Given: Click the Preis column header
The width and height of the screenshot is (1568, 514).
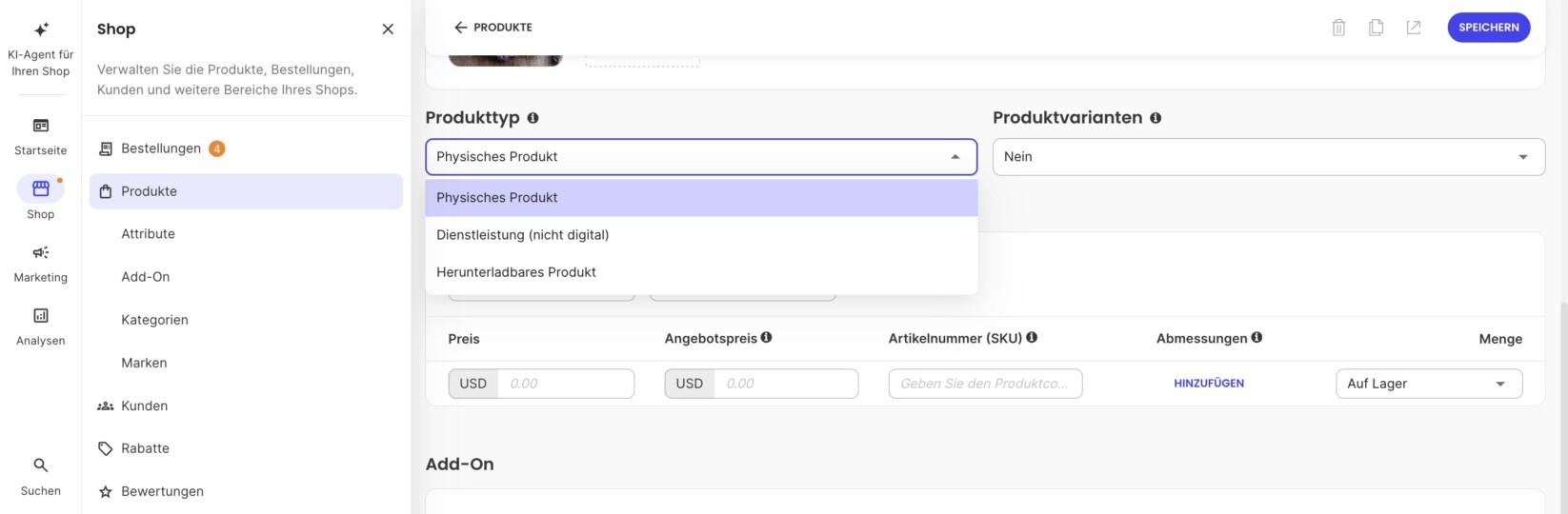Looking at the screenshot, I should (x=464, y=339).
